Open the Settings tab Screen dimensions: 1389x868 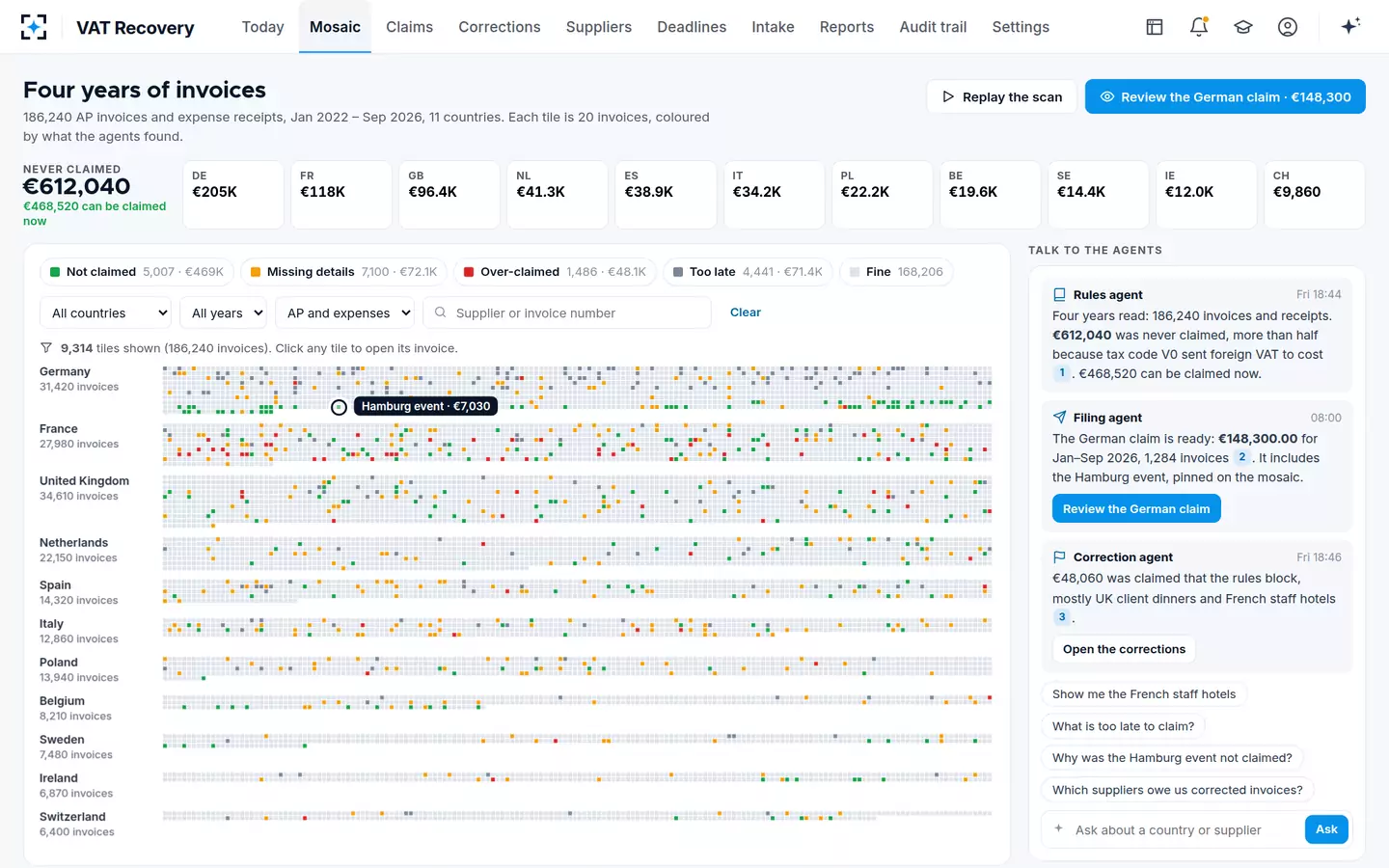coord(1021,27)
